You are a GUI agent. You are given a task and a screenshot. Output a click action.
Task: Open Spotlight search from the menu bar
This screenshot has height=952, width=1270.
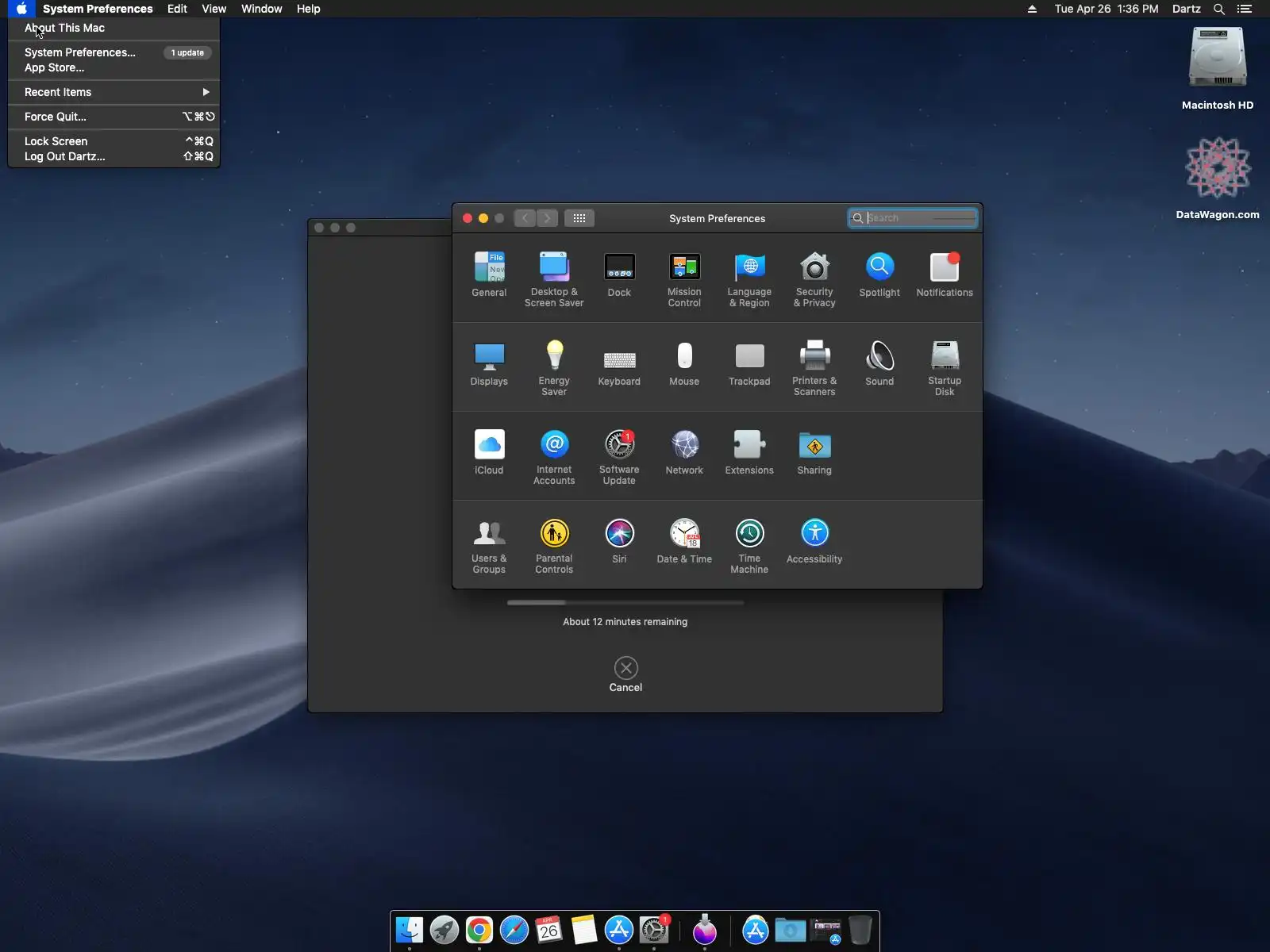(x=1219, y=9)
